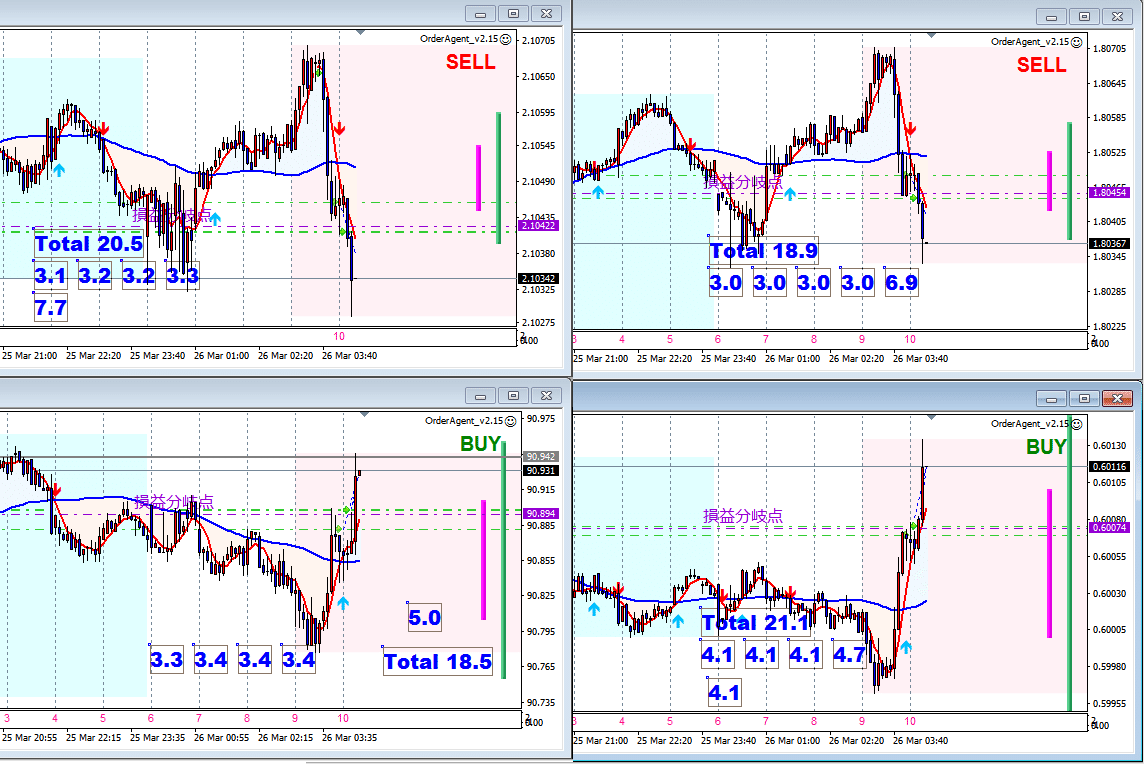Click the magenta vertical bar on top-right chart
Viewport: 1145px width, 765px height.
point(1048,182)
